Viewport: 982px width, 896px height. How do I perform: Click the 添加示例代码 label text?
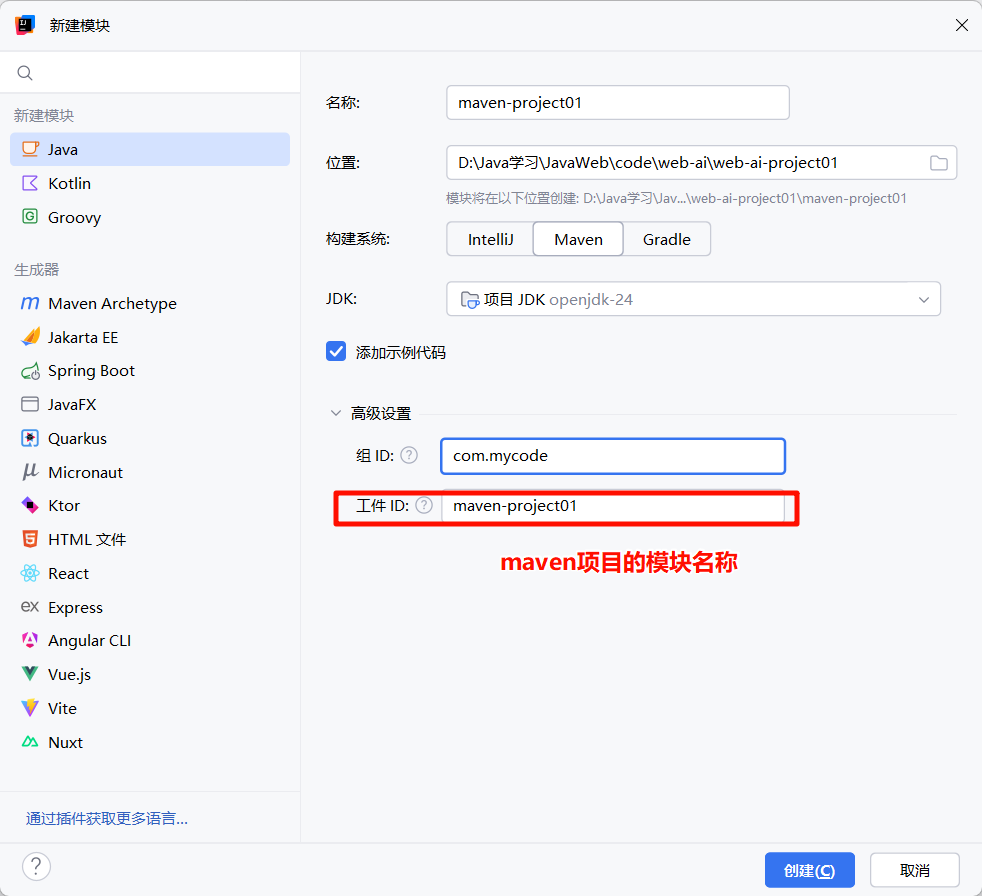pos(401,353)
